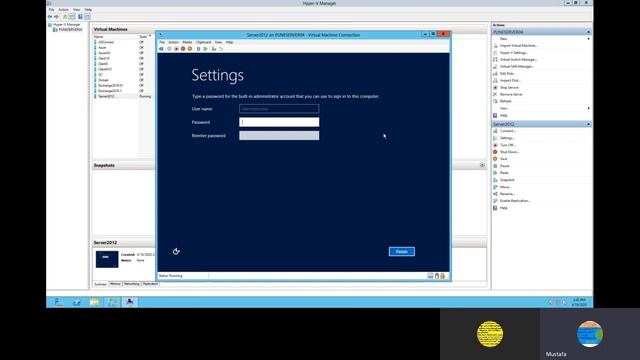The image size is (640, 360).
Task: Open the Help menu in VM Connection window
Action: [x=229, y=42]
